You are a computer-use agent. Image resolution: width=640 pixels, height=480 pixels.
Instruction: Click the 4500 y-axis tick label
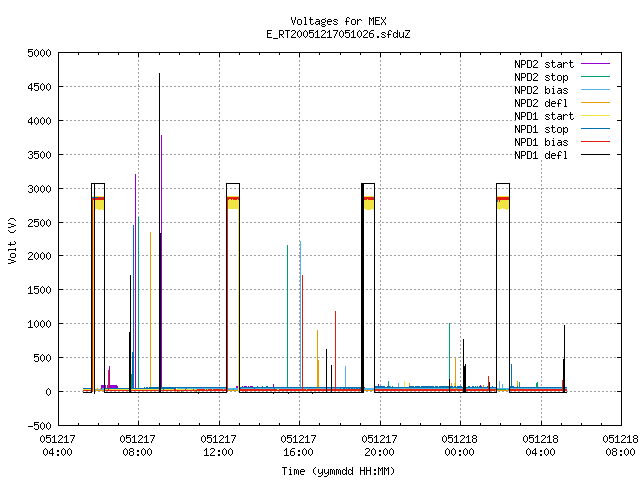coord(39,87)
